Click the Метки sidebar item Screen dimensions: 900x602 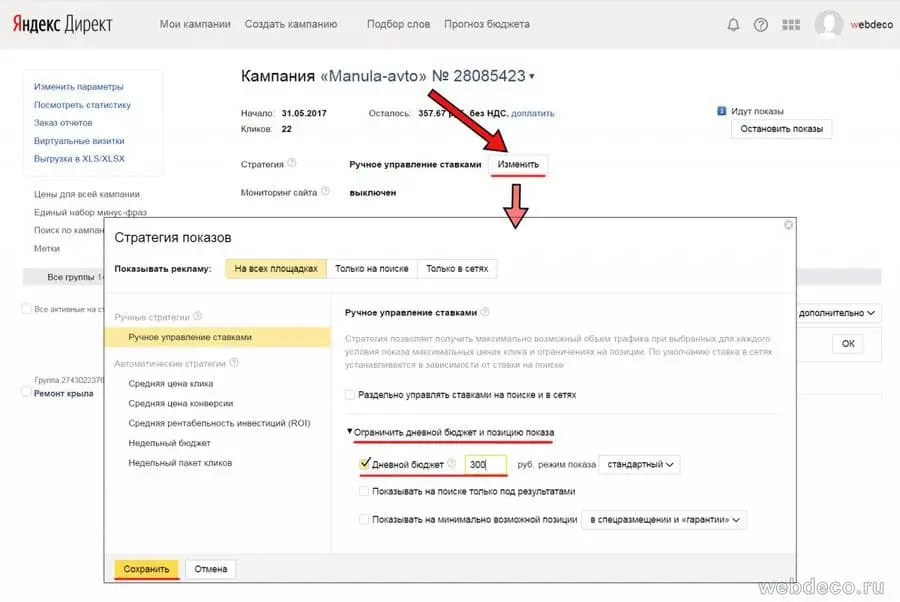46,248
